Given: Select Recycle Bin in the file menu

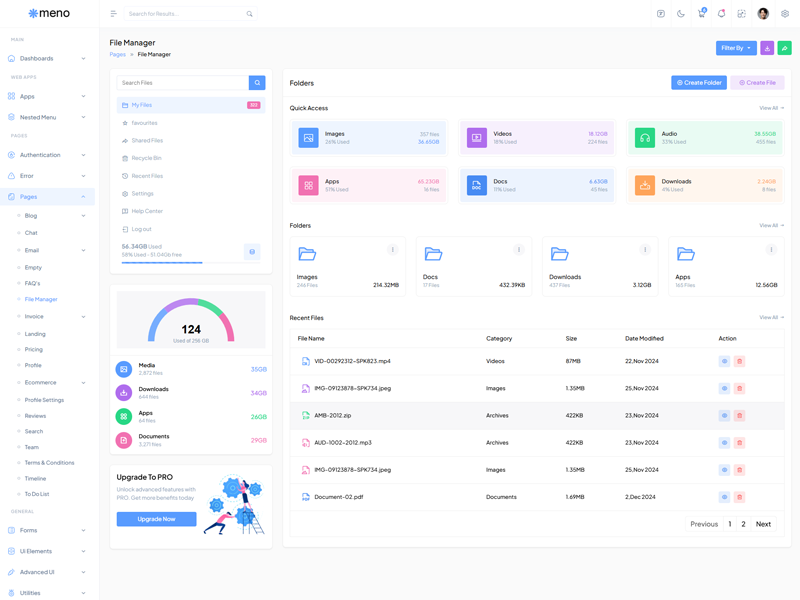Looking at the screenshot, I should pos(146,158).
